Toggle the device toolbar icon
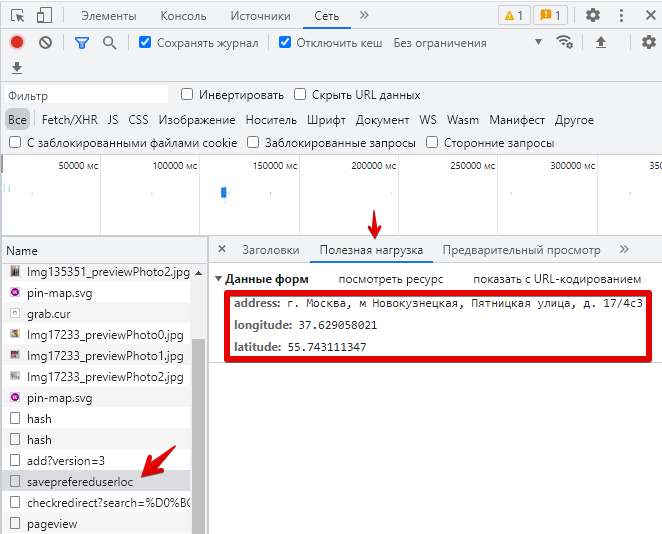Viewport: 662px width, 534px height. click(x=44, y=16)
